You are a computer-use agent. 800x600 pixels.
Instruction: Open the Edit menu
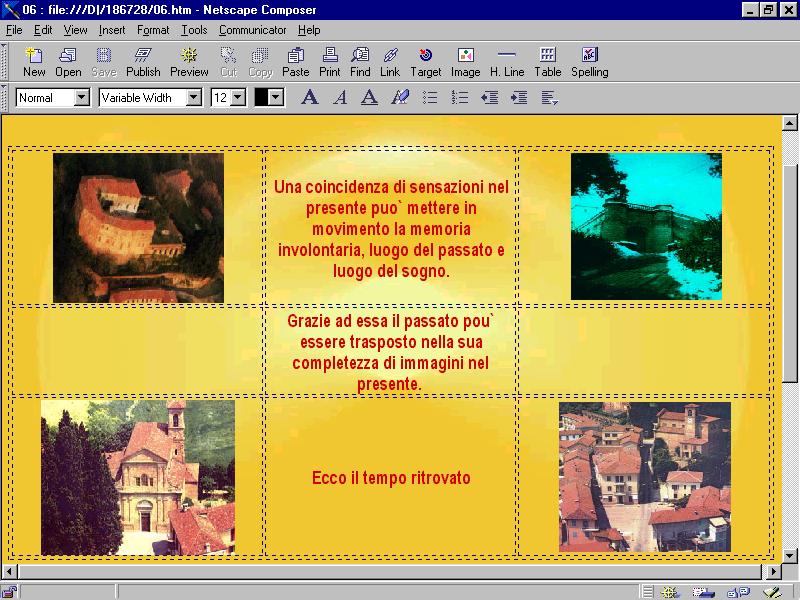click(x=43, y=30)
